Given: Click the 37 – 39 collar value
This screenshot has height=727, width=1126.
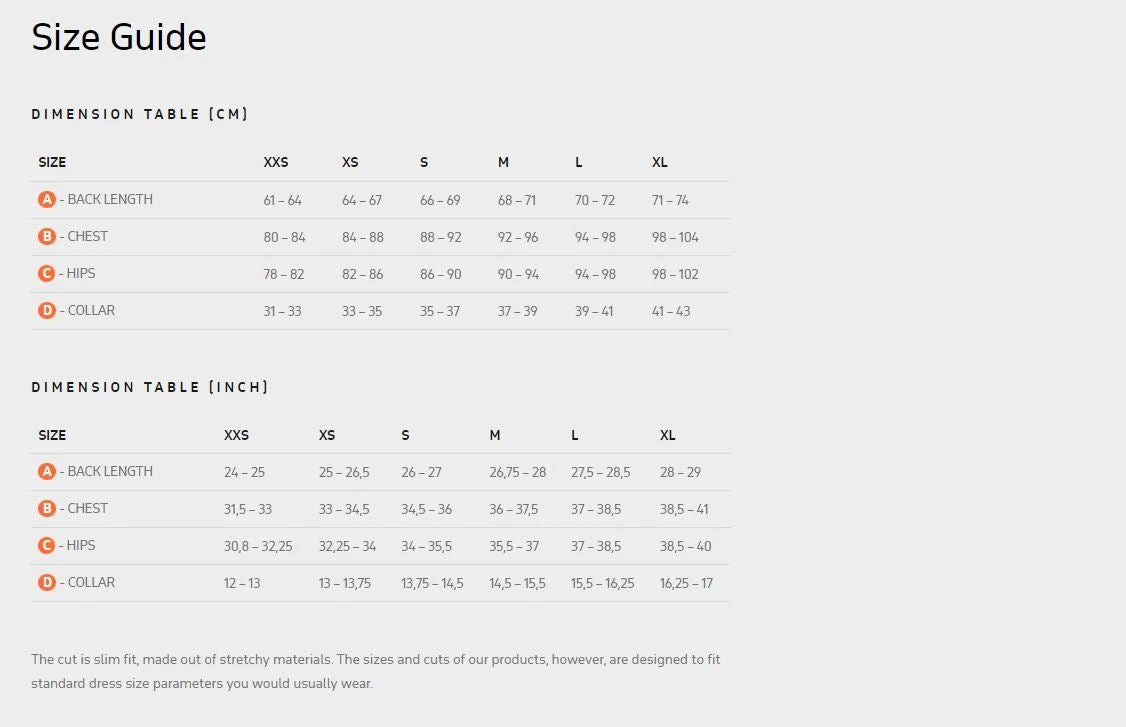Looking at the screenshot, I should coord(517,311).
